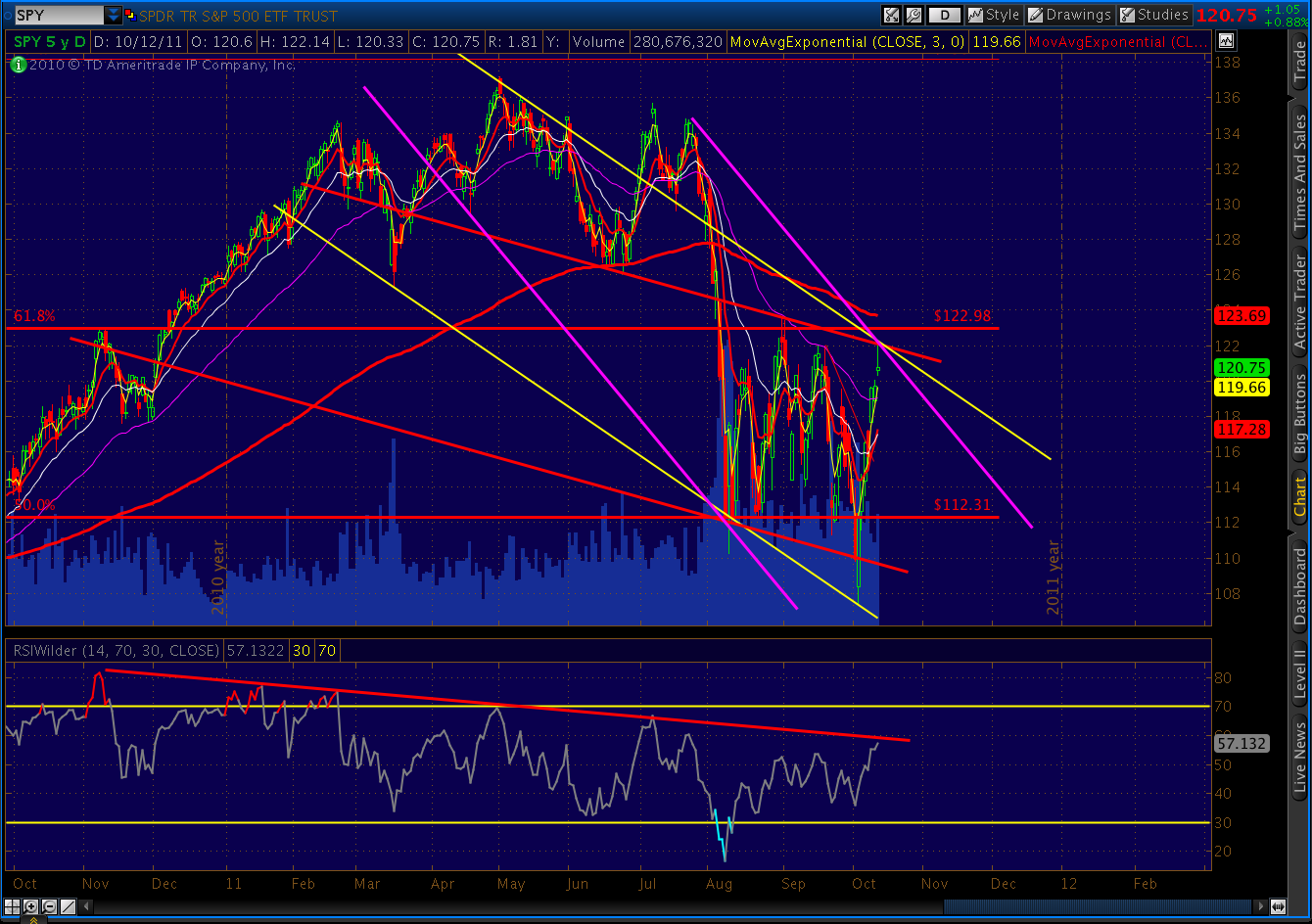Click the expand-right icon beside the scrollbar

pyautogui.click(x=1279, y=906)
